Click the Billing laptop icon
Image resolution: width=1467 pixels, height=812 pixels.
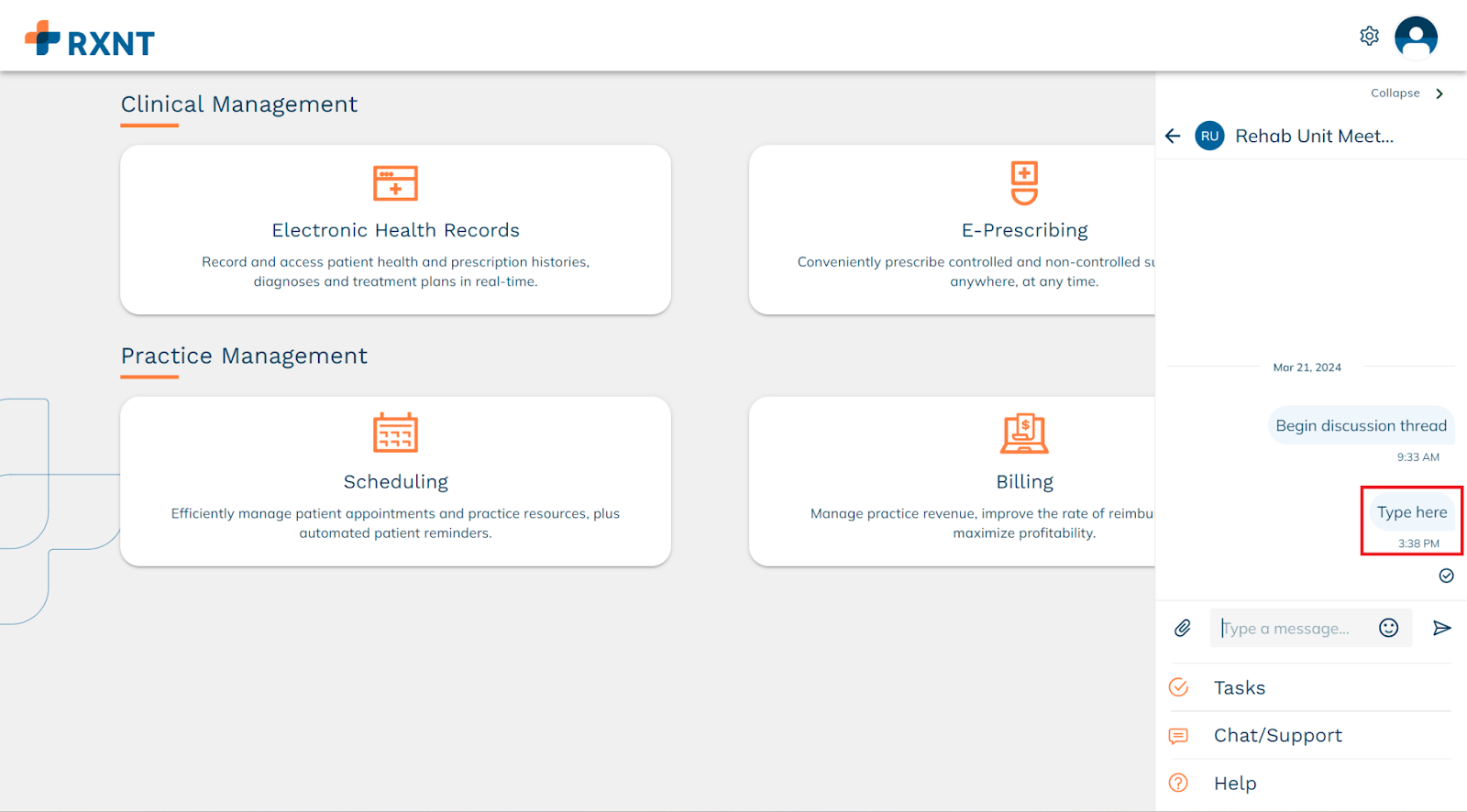tap(1024, 433)
